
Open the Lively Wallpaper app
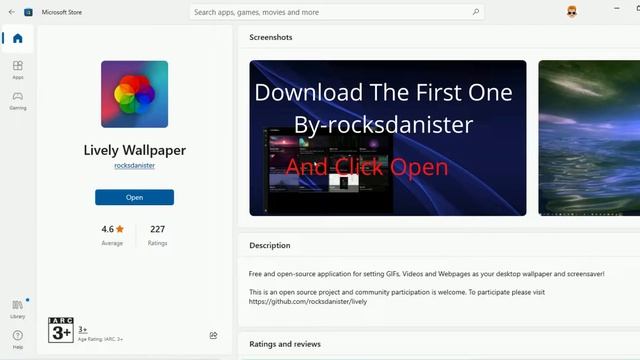click(x=134, y=198)
